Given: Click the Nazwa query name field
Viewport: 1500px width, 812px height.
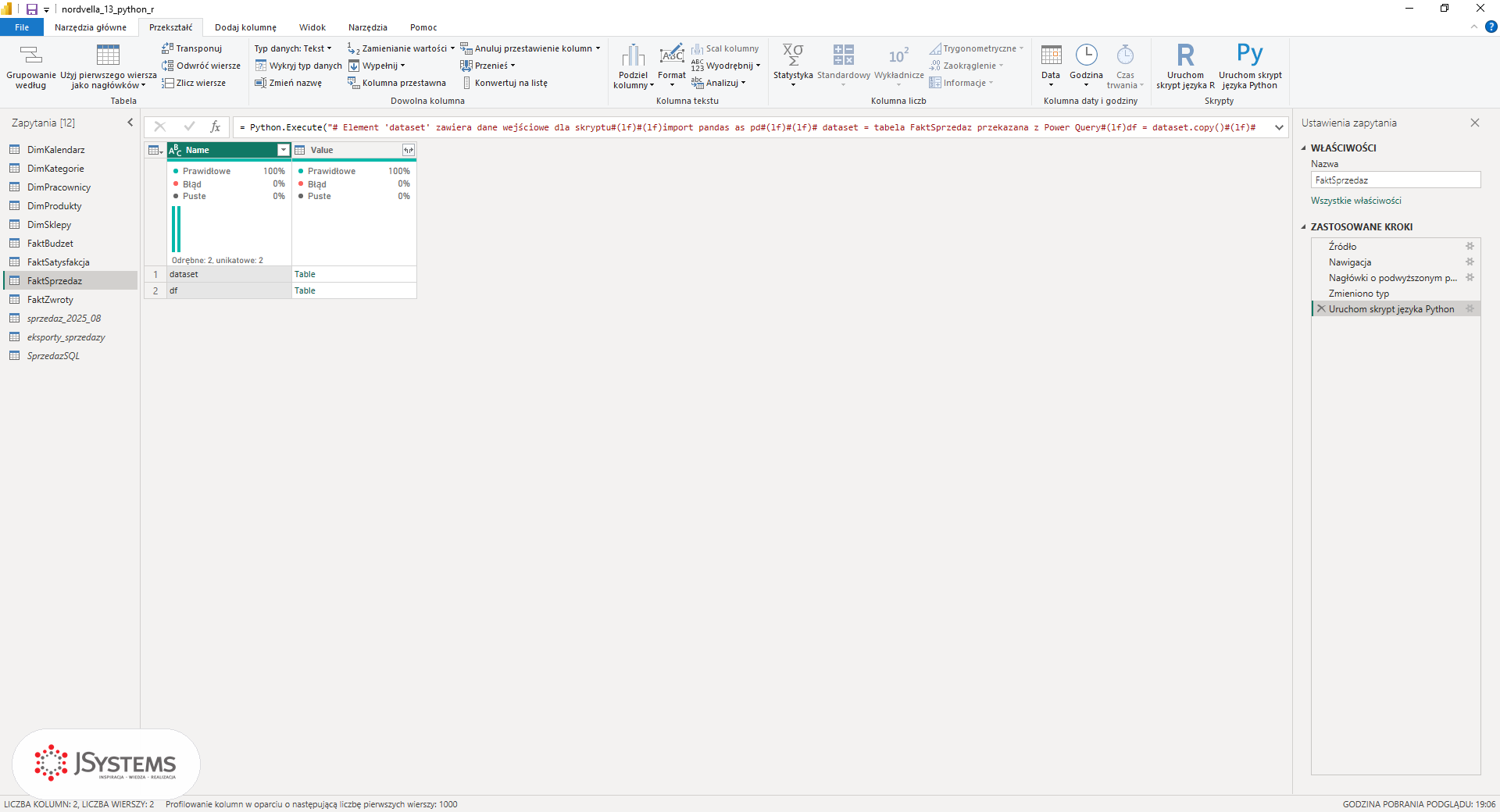Looking at the screenshot, I should [1395, 180].
